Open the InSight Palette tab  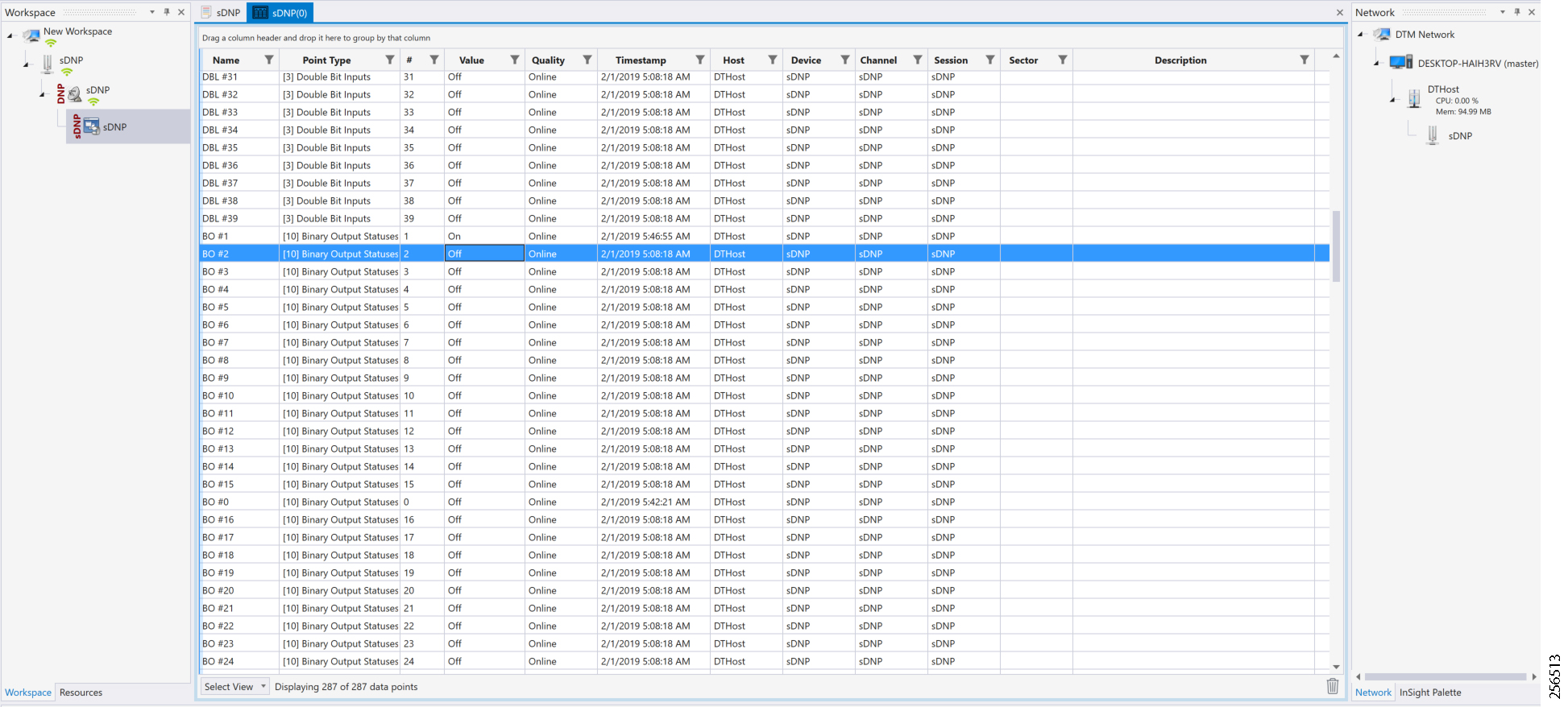(1430, 693)
